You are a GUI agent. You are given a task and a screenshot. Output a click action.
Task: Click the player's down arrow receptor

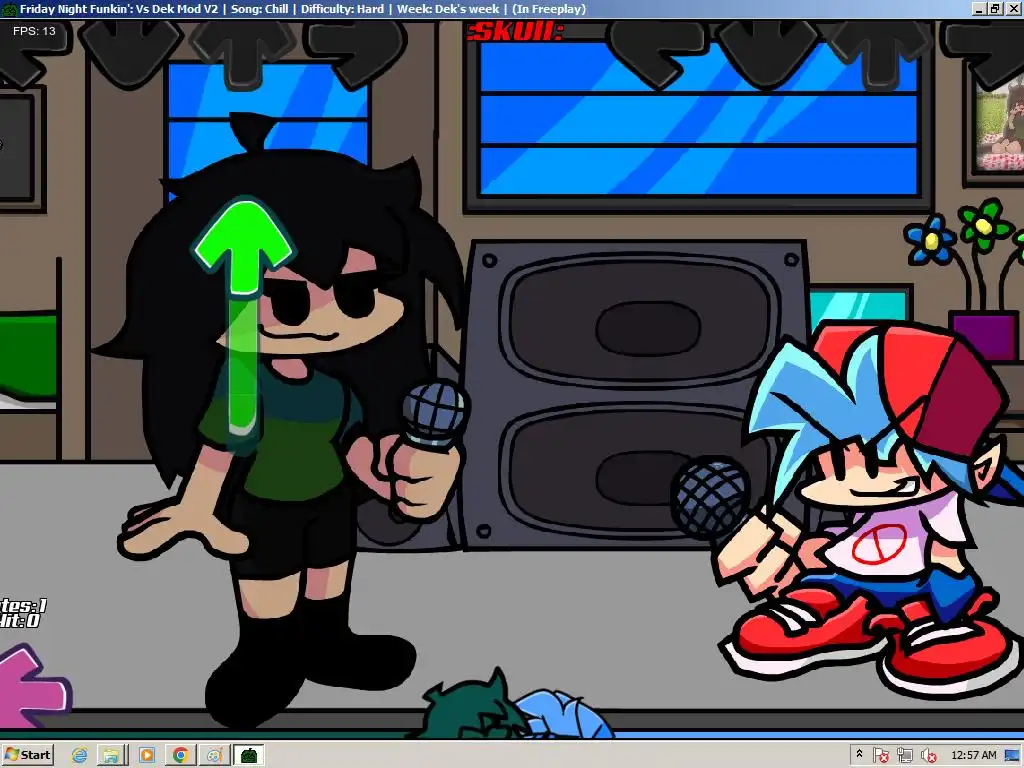[767, 52]
